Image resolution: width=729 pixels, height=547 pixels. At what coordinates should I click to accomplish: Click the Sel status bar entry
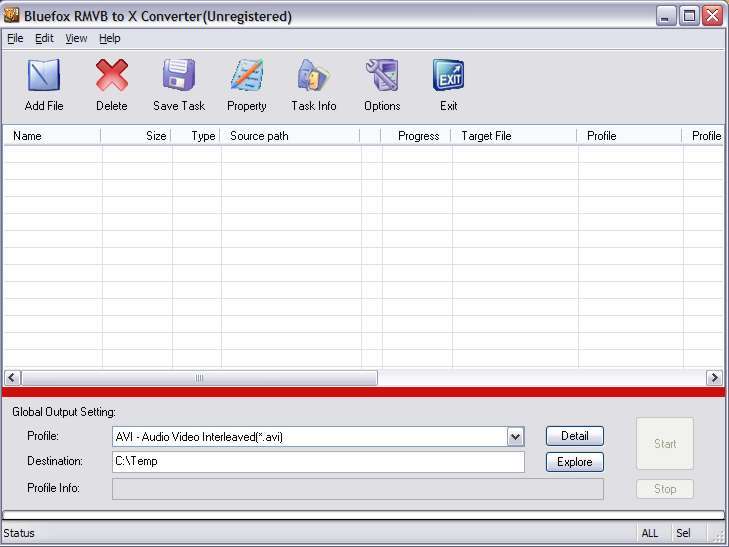click(x=683, y=533)
